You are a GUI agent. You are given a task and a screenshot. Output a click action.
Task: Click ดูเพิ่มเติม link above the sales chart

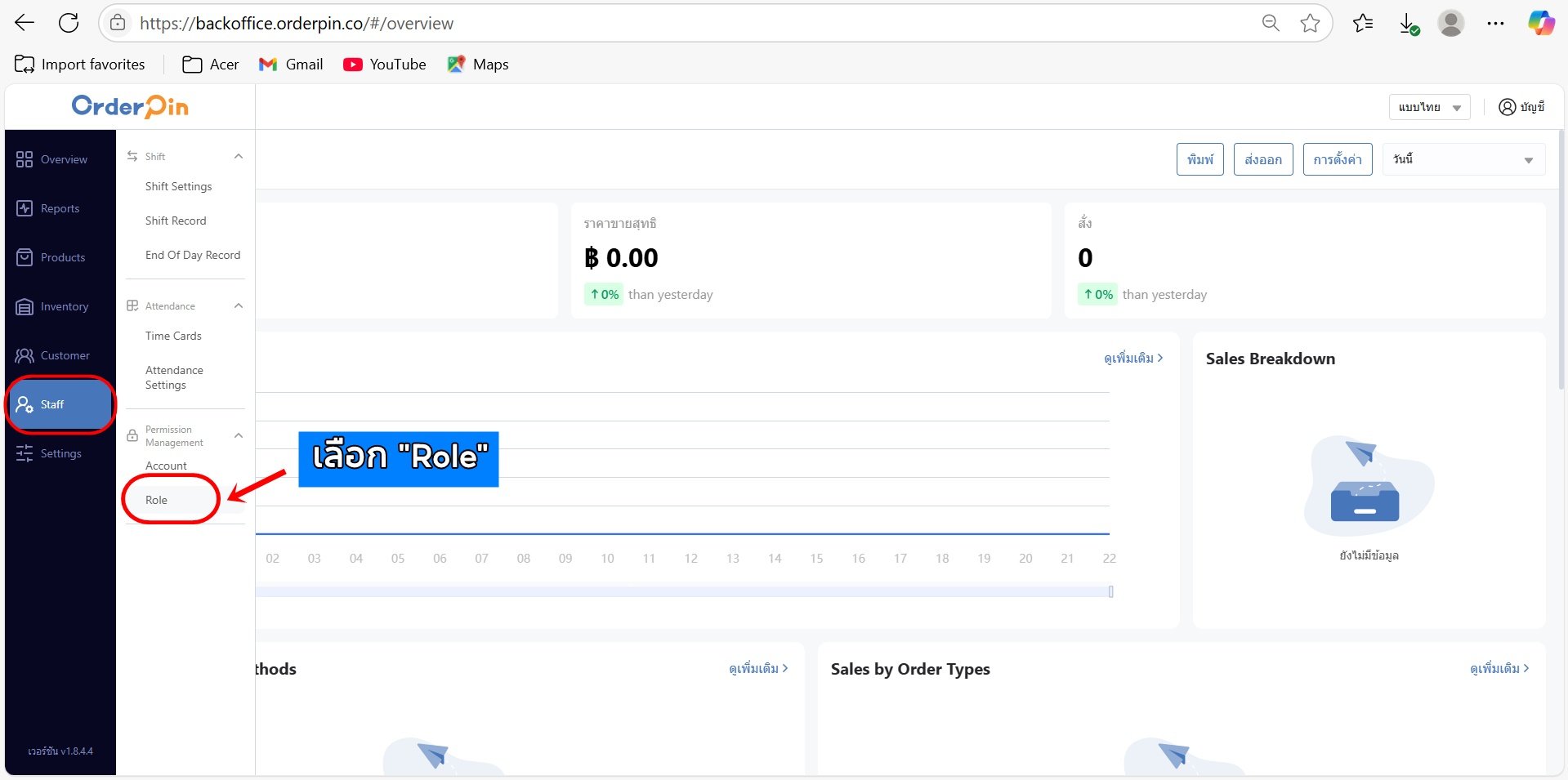click(1133, 358)
